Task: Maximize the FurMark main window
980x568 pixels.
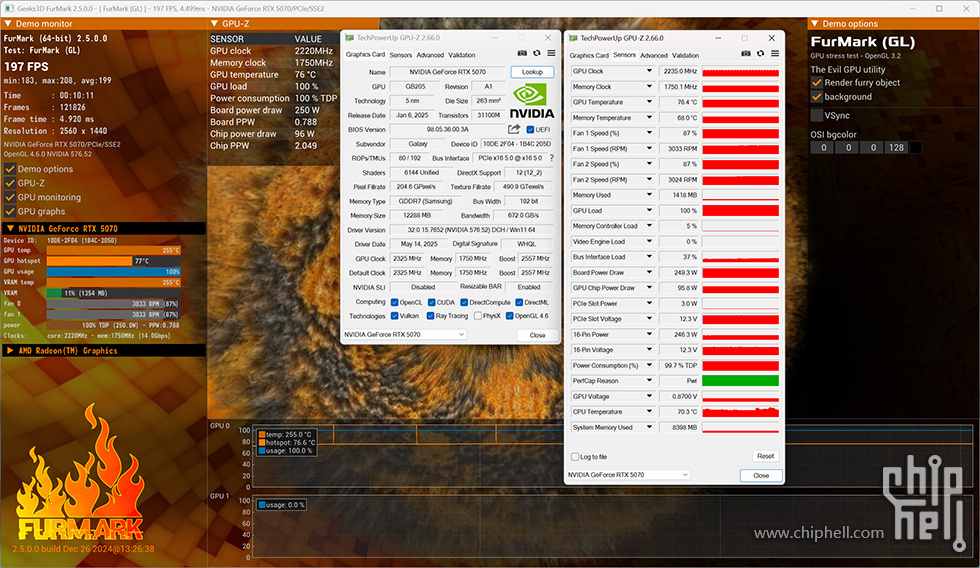Action: tap(939, 9)
